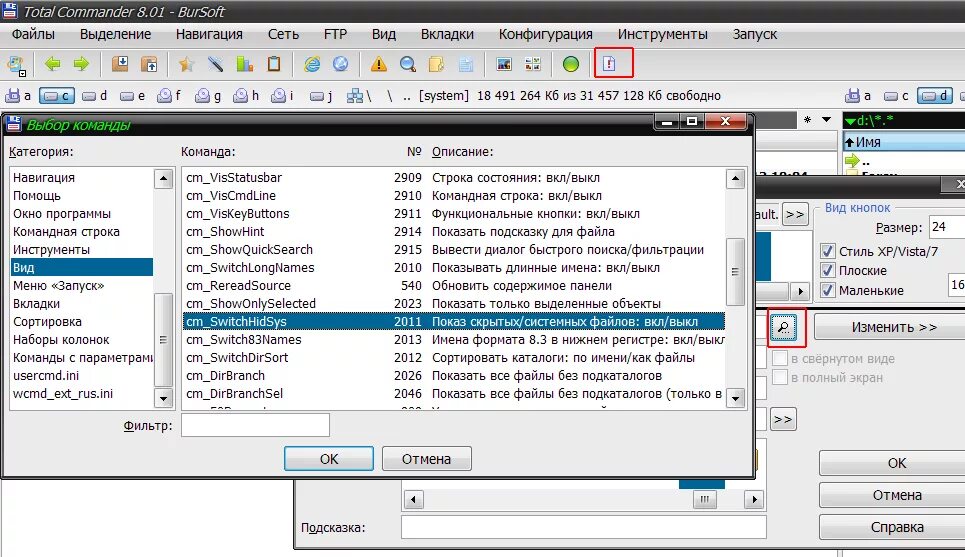Screen dimensions: 965x557
Task: Click the >> button next to ault. field
Action: [x=795, y=215]
